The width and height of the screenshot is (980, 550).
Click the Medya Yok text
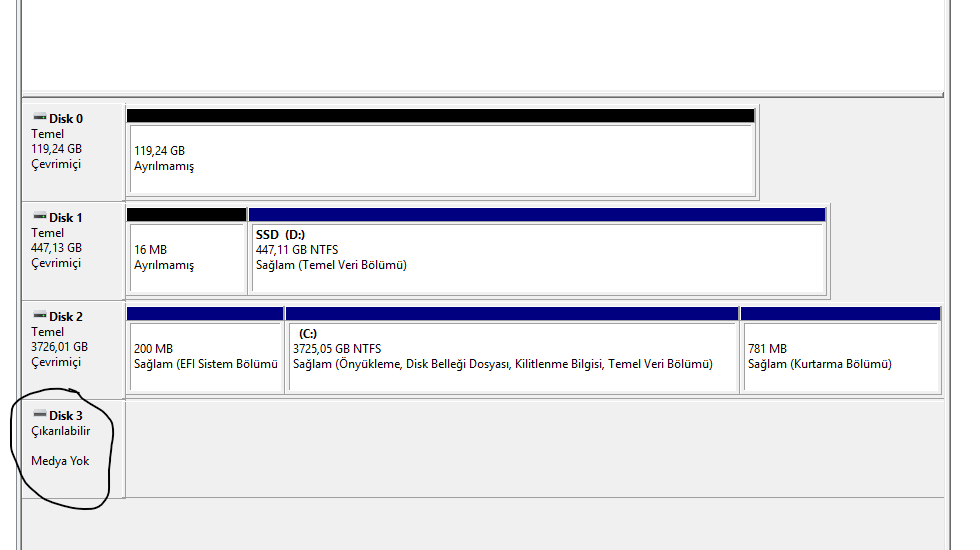click(60, 461)
